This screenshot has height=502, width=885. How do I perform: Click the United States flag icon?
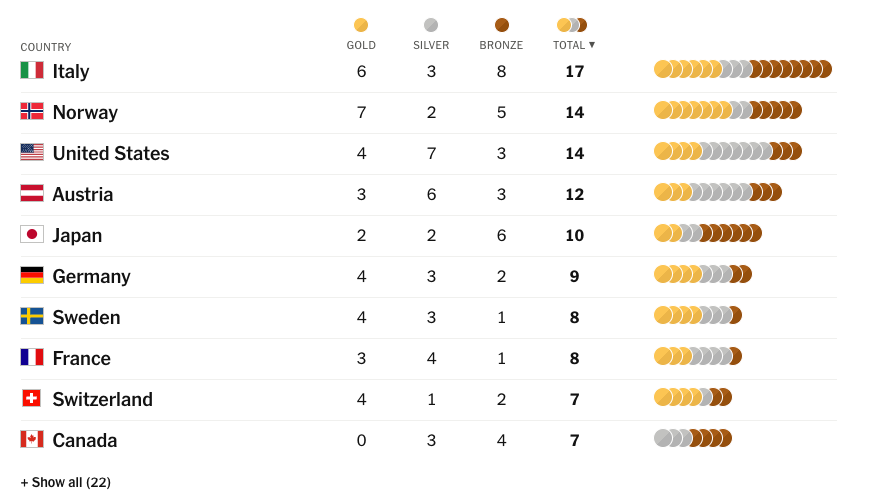point(32,152)
